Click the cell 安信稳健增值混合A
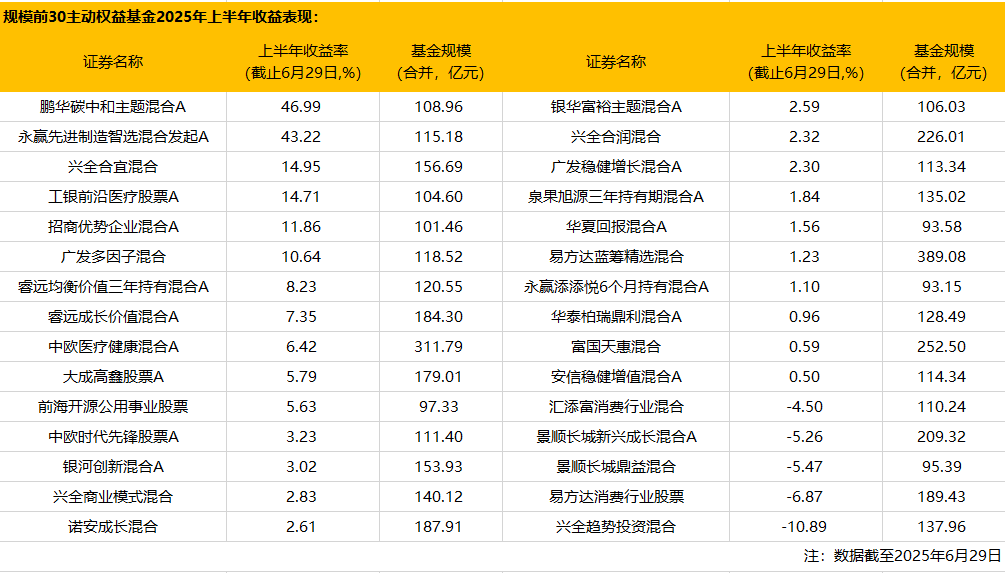 click(x=616, y=378)
